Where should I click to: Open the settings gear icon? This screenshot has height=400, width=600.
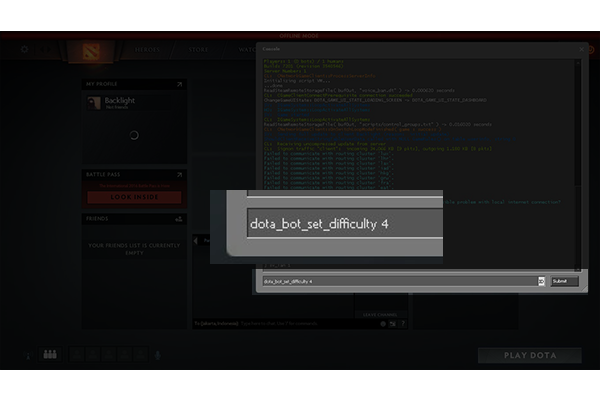coord(24,49)
